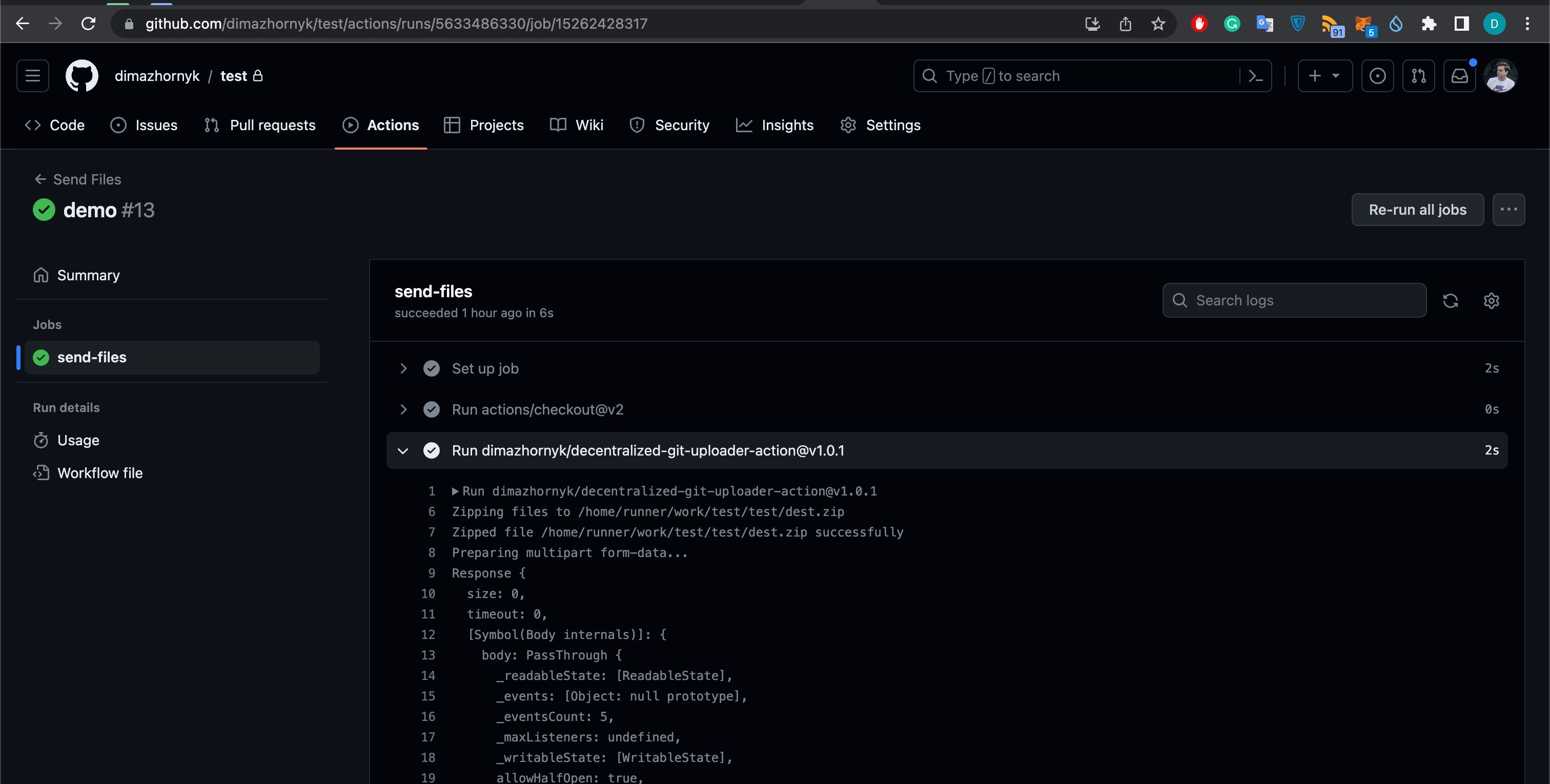Viewport: 1550px width, 784px height.
Task: Click the refresh logs icon
Action: 1450,300
